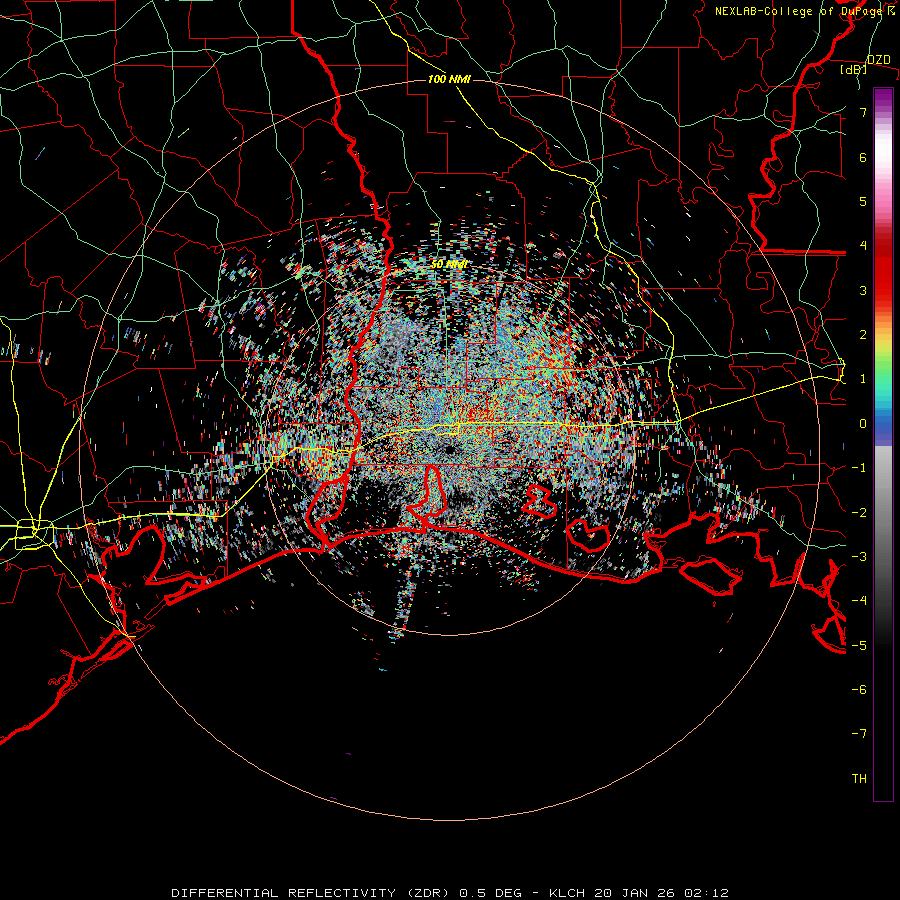The width and height of the screenshot is (900, 900).
Task: Click the purple top of the color bar
Action: tap(883, 98)
